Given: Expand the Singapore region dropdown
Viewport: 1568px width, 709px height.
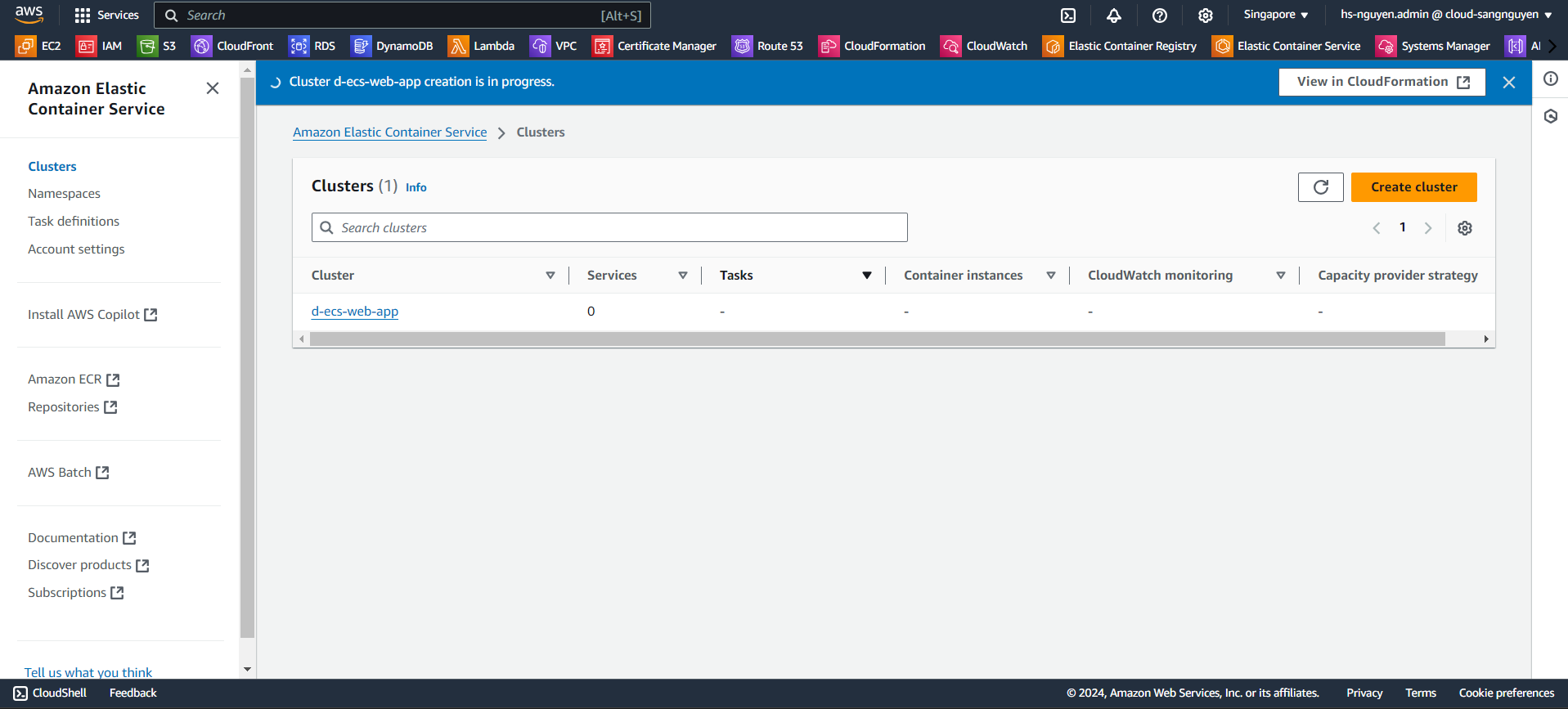Looking at the screenshot, I should (1275, 15).
